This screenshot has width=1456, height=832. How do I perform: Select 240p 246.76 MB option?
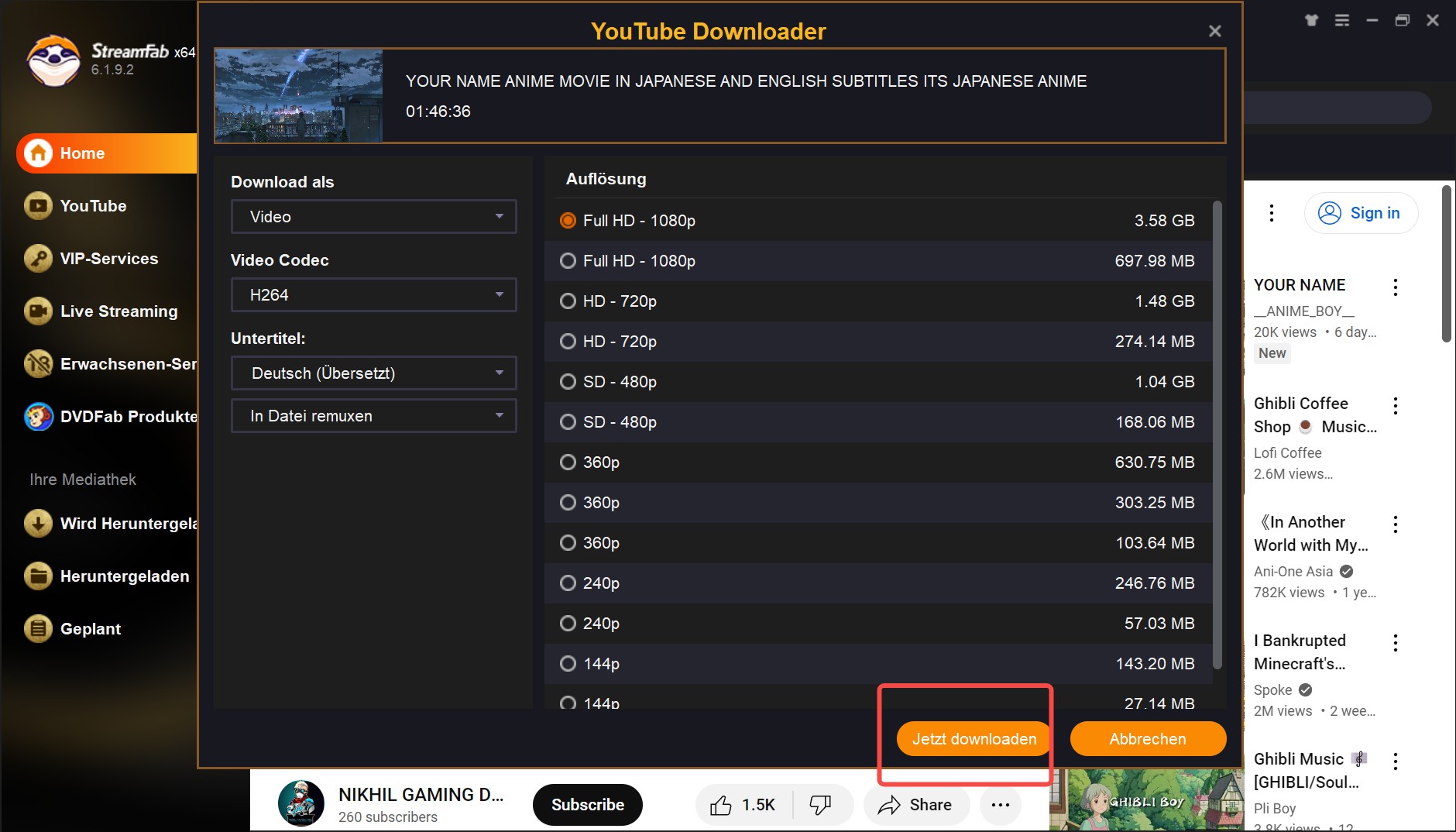(x=878, y=583)
